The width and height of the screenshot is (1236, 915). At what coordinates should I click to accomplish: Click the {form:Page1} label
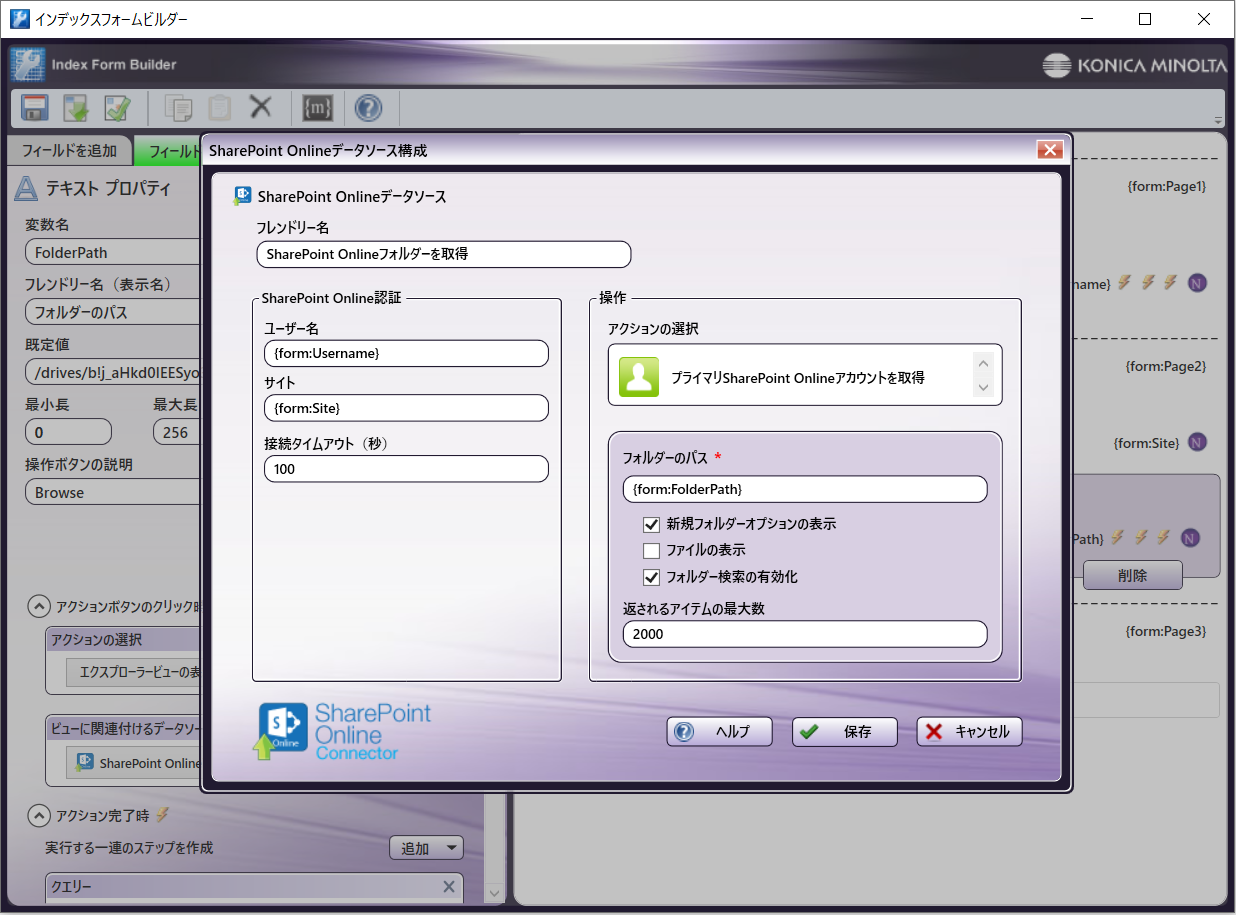[1166, 186]
